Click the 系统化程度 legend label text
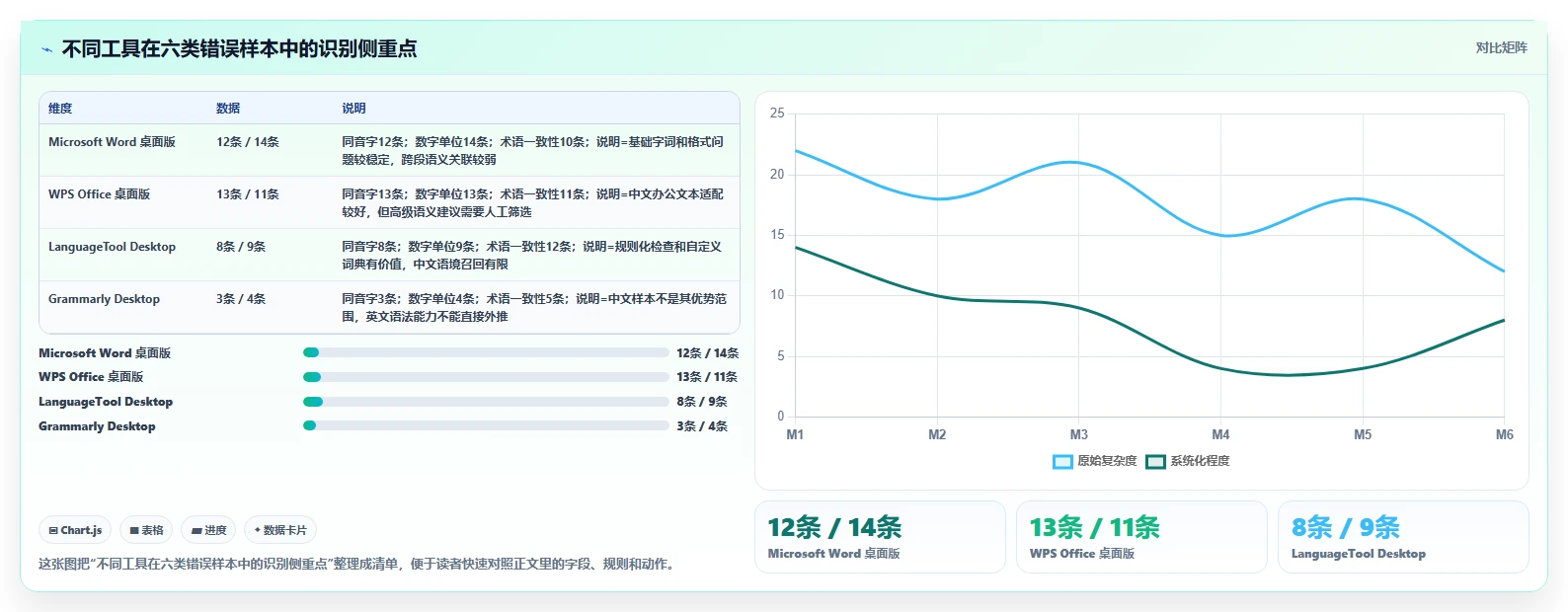 (1200, 462)
